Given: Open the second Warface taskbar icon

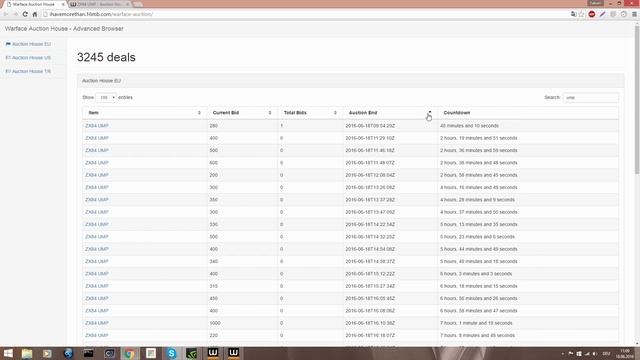Looking at the screenshot, I should (x=233, y=353).
